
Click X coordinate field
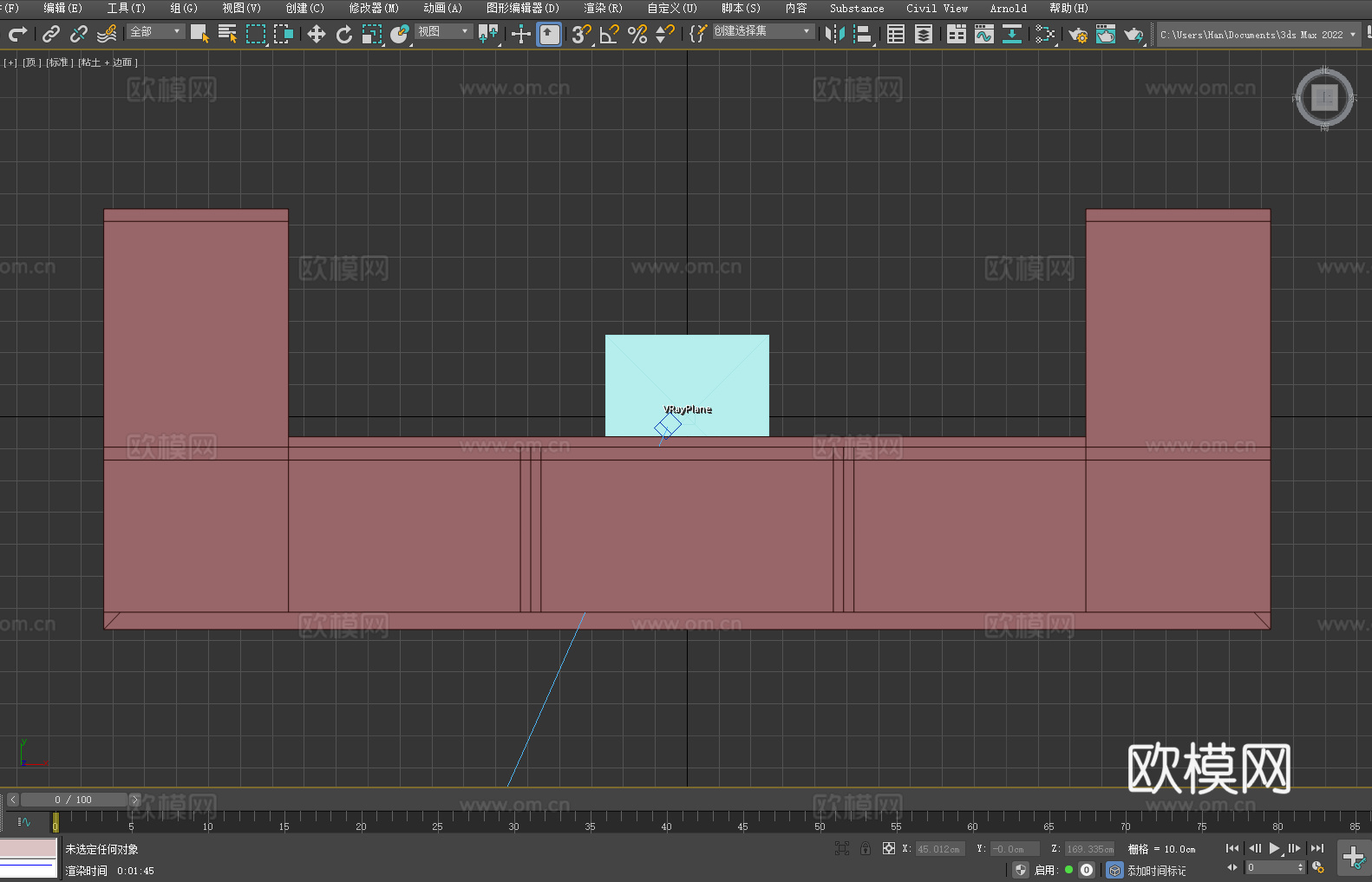(940, 849)
